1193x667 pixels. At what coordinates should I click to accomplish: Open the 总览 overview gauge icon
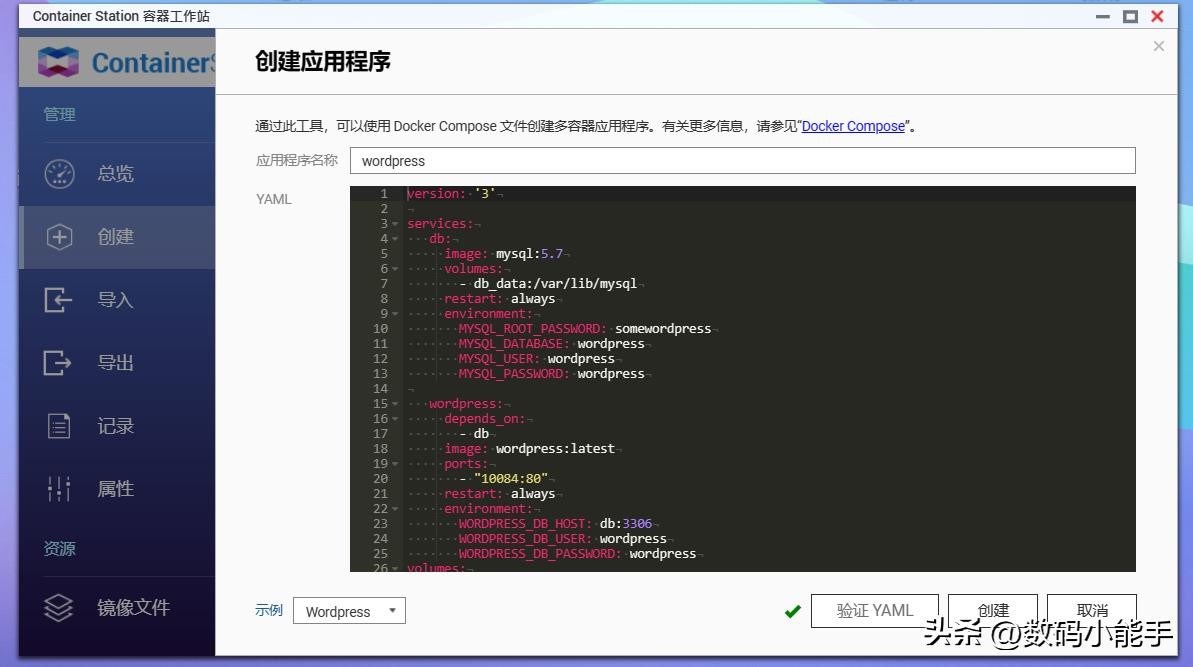click(60, 174)
